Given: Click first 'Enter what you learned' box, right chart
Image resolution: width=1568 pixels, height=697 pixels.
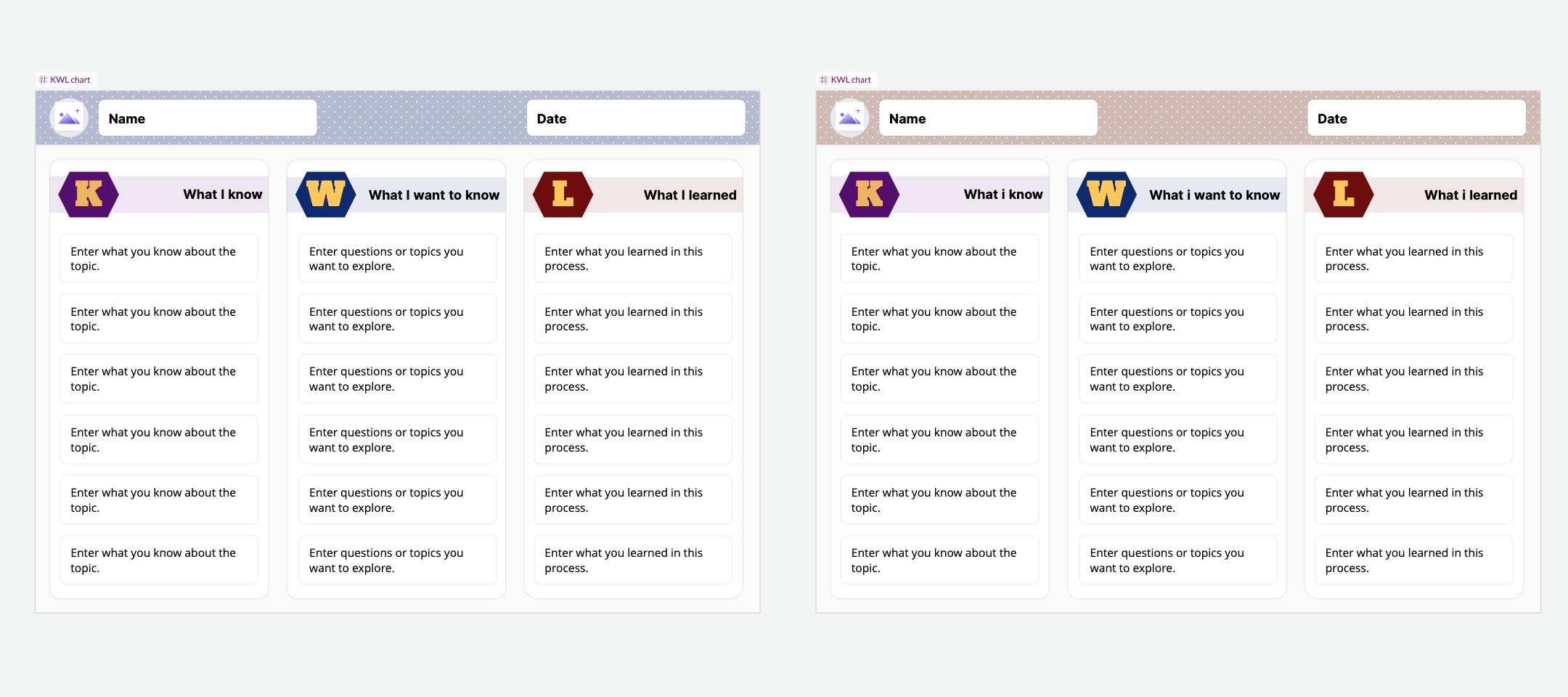Looking at the screenshot, I should tap(1413, 258).
